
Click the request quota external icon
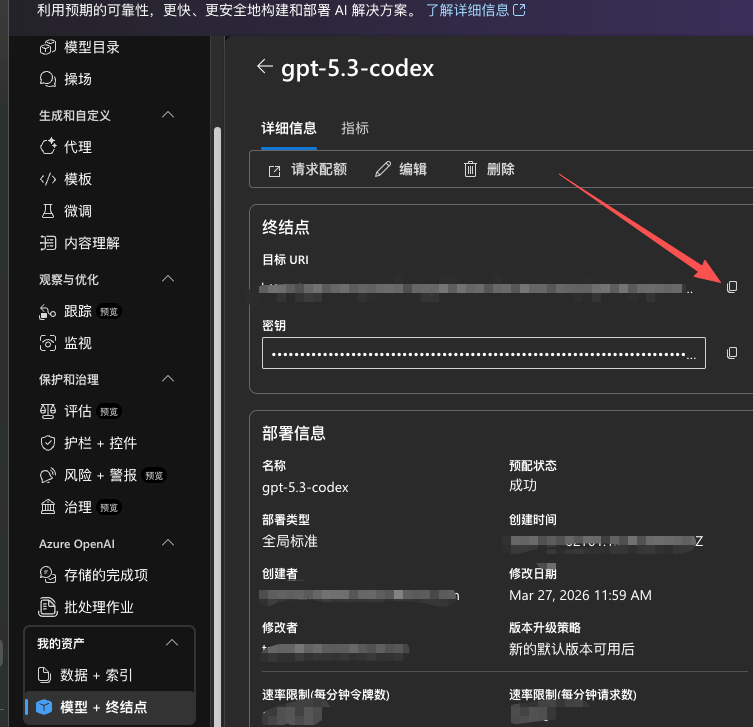(274, 170)
